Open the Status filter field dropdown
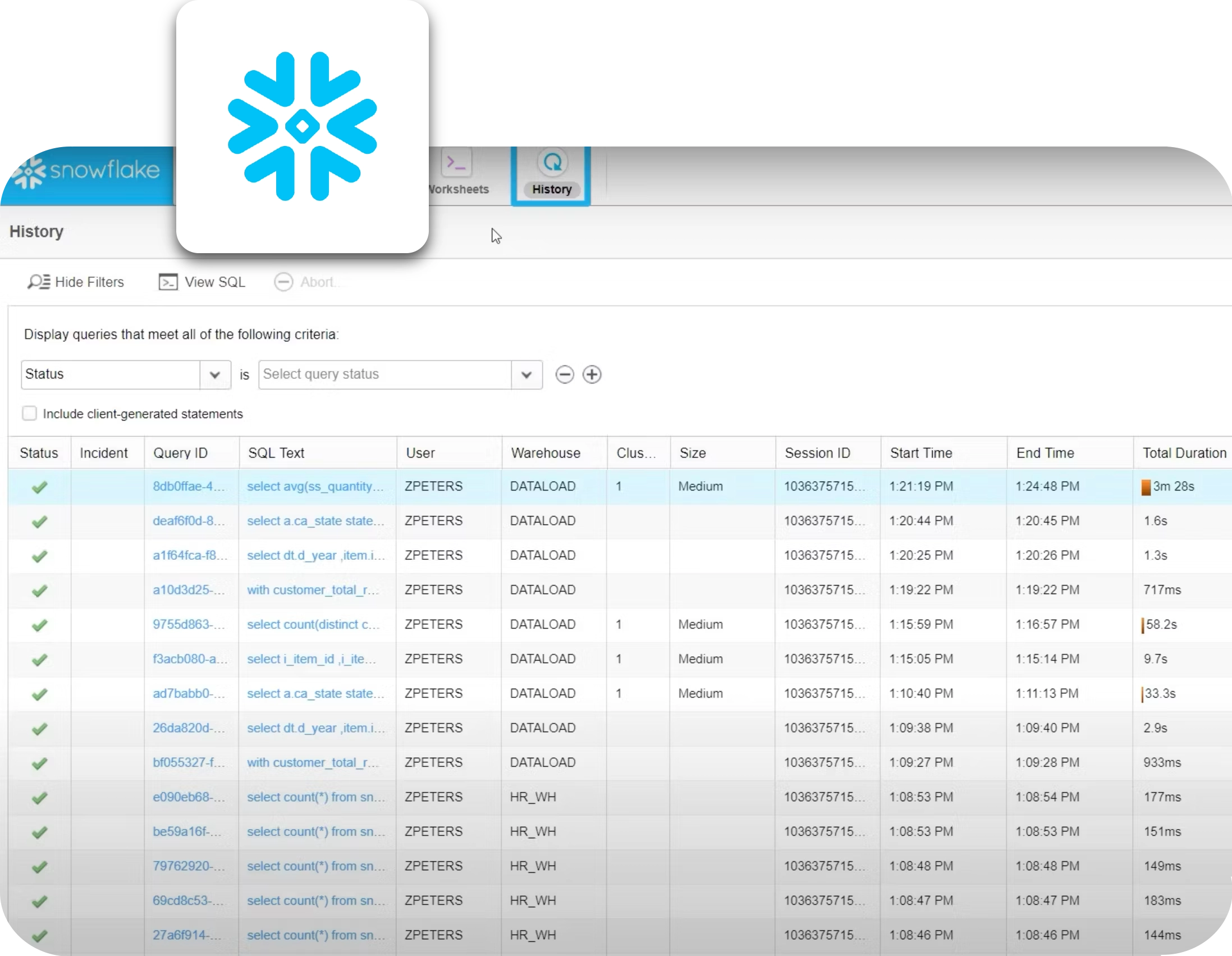This screenshot has height=956, width=1232. tap(214, 374)
